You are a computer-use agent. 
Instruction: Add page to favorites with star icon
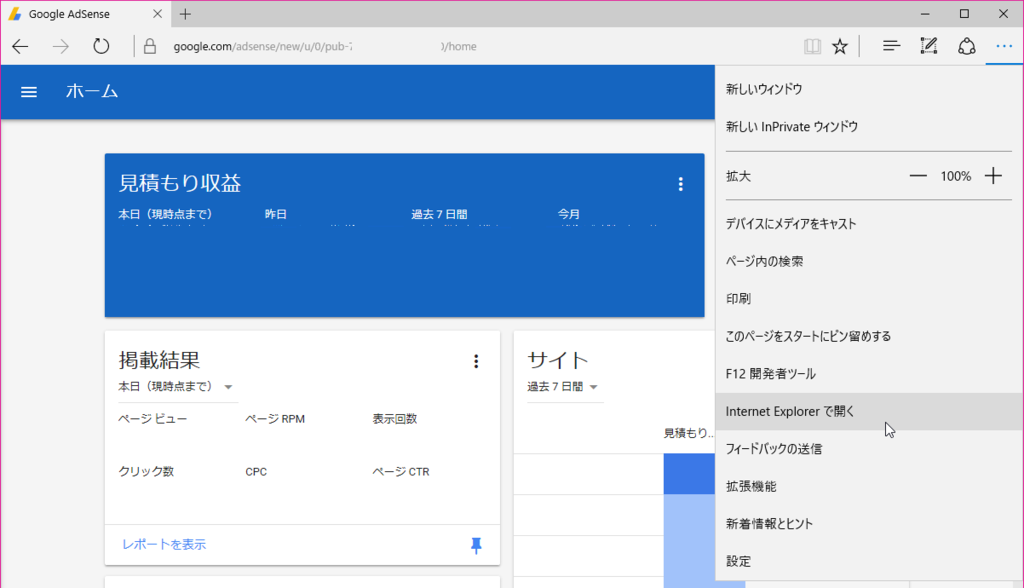pos(840,46)
